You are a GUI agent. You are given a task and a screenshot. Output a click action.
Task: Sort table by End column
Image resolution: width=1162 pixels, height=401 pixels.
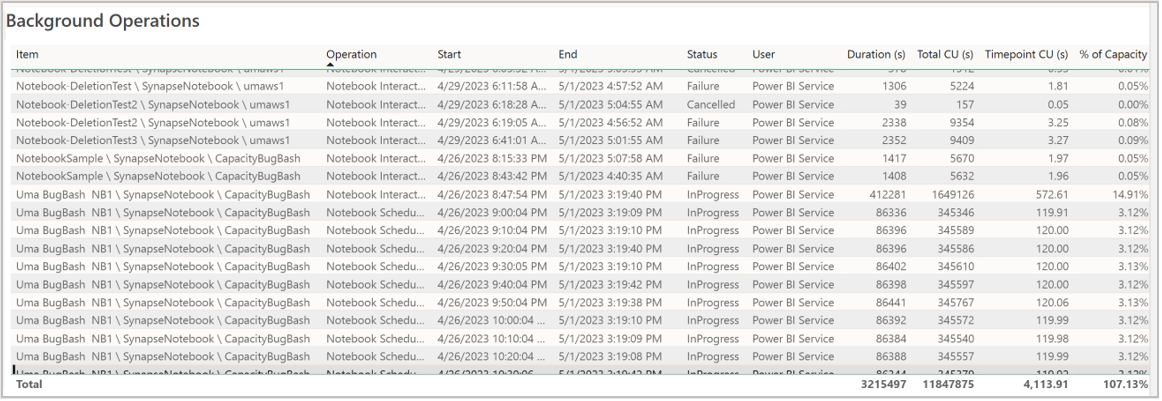click(x=568, y=54)
